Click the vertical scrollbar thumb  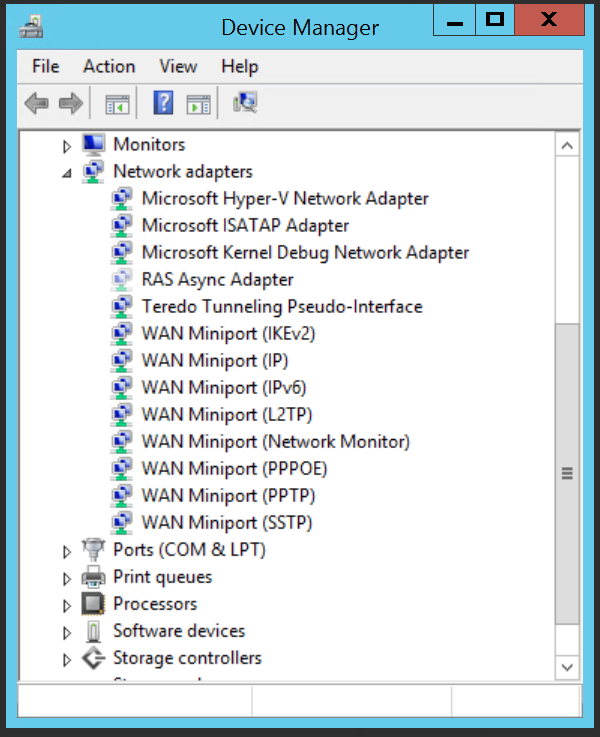(567, 473)
